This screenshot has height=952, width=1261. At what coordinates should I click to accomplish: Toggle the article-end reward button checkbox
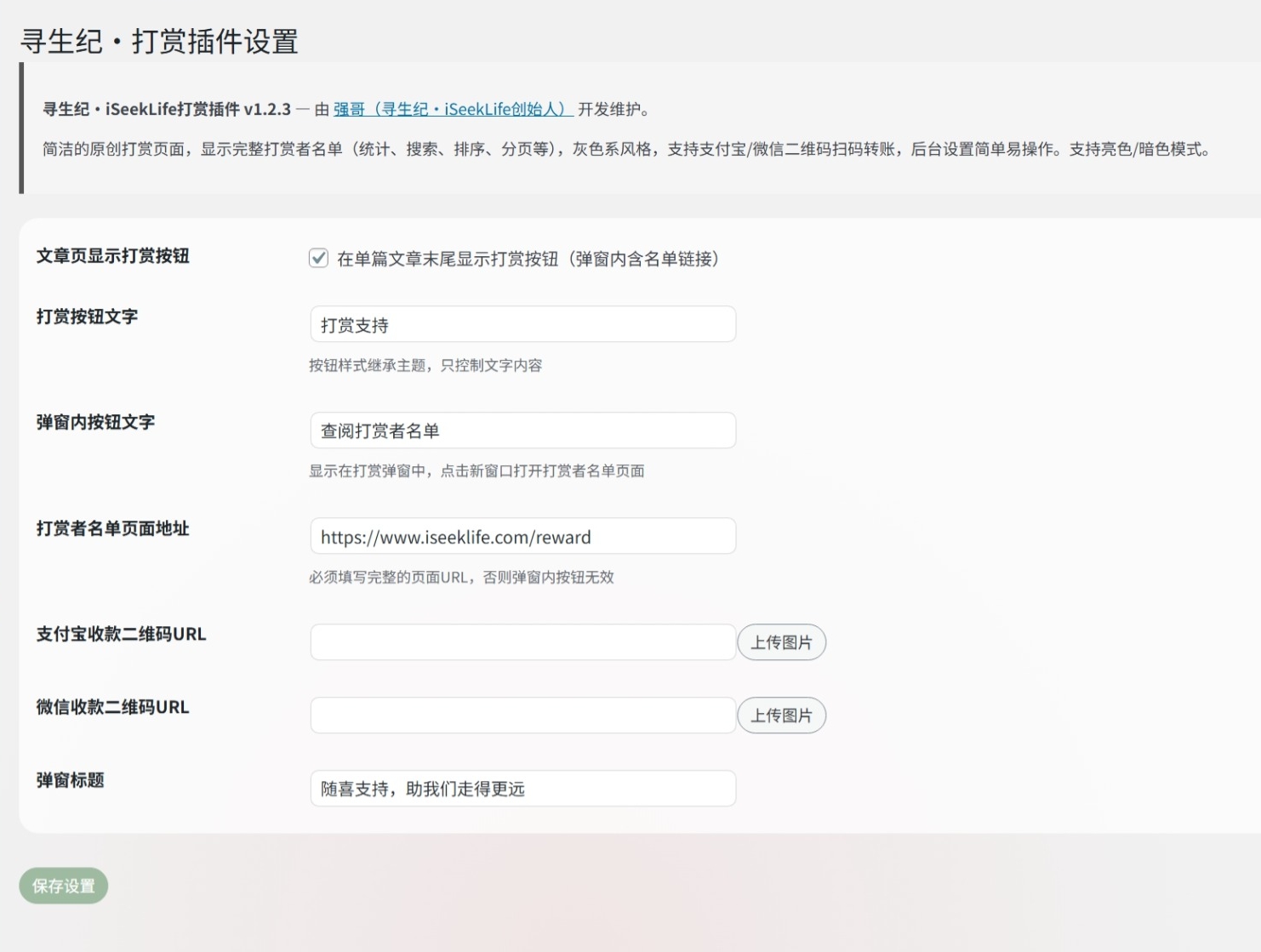[318, 258]
